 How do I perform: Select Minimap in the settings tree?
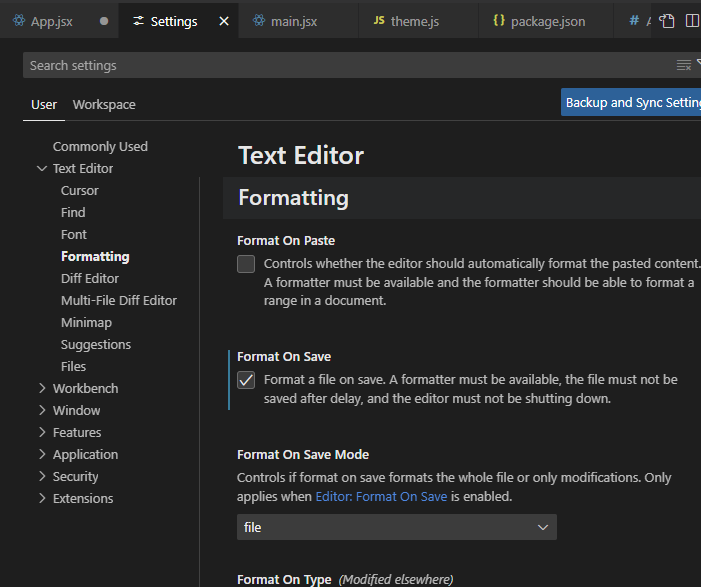pos(86,322)
